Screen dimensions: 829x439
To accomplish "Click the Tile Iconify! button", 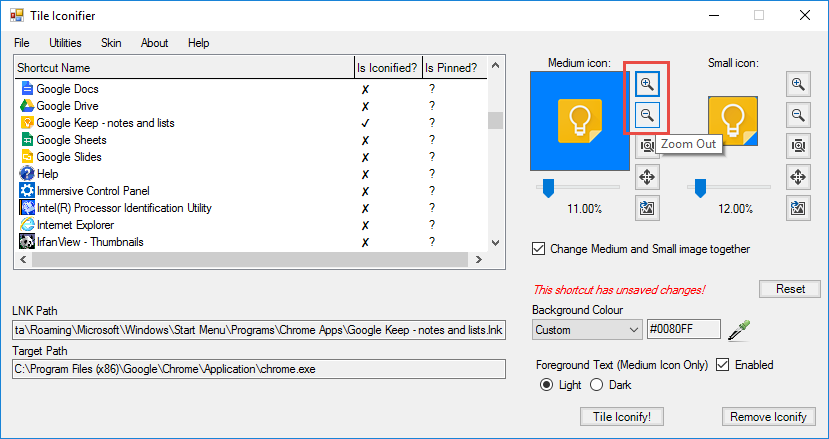I will (x=621, y=416).
